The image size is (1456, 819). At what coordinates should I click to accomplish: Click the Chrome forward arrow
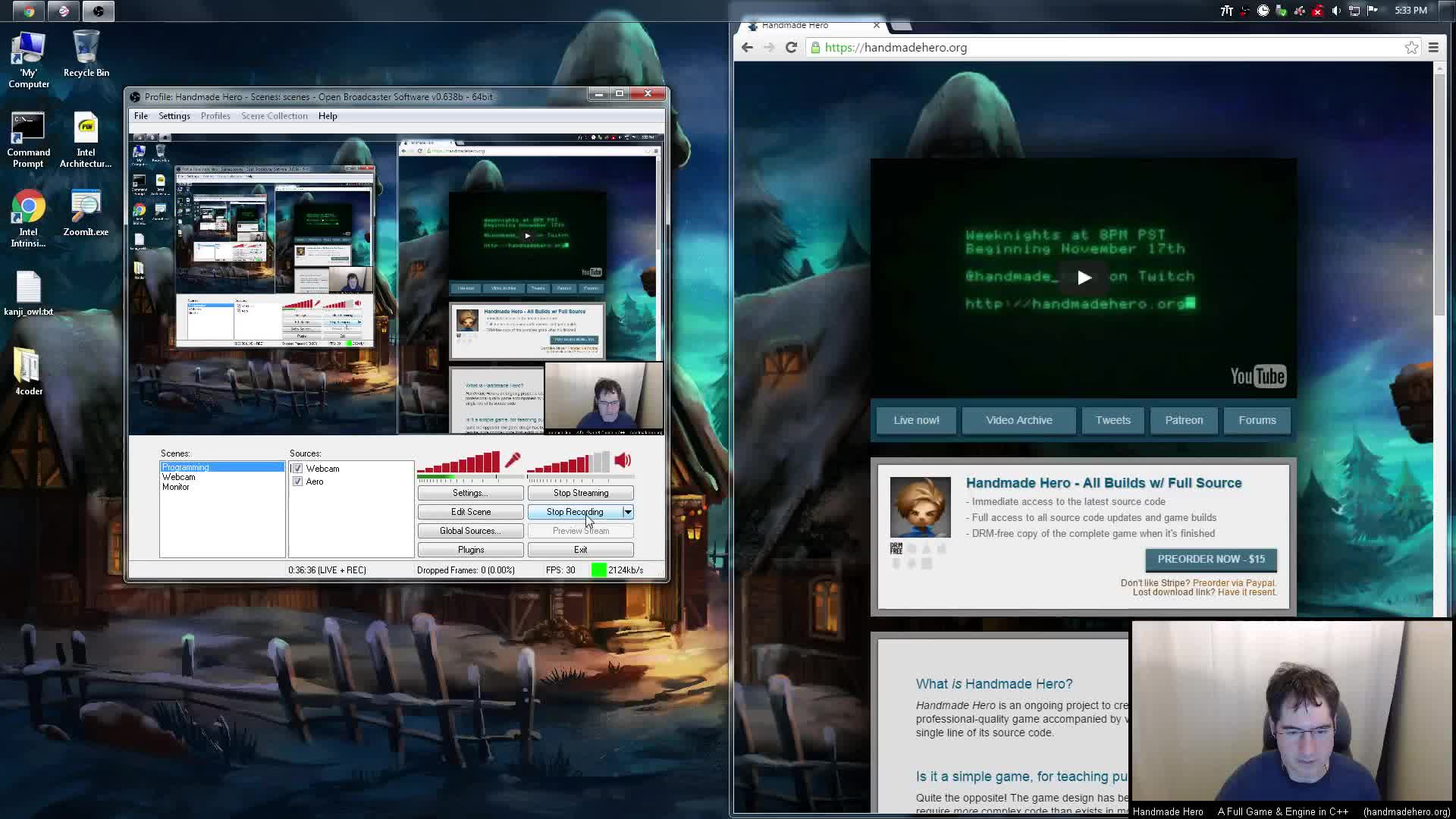769,47
